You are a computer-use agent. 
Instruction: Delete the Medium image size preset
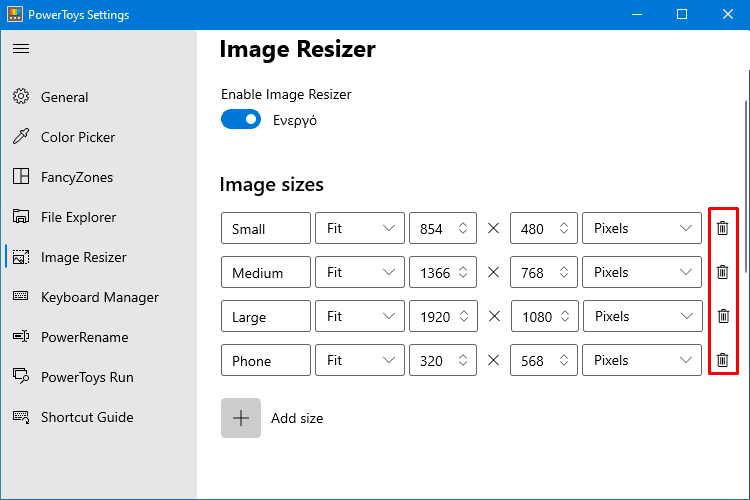point(722,272)
